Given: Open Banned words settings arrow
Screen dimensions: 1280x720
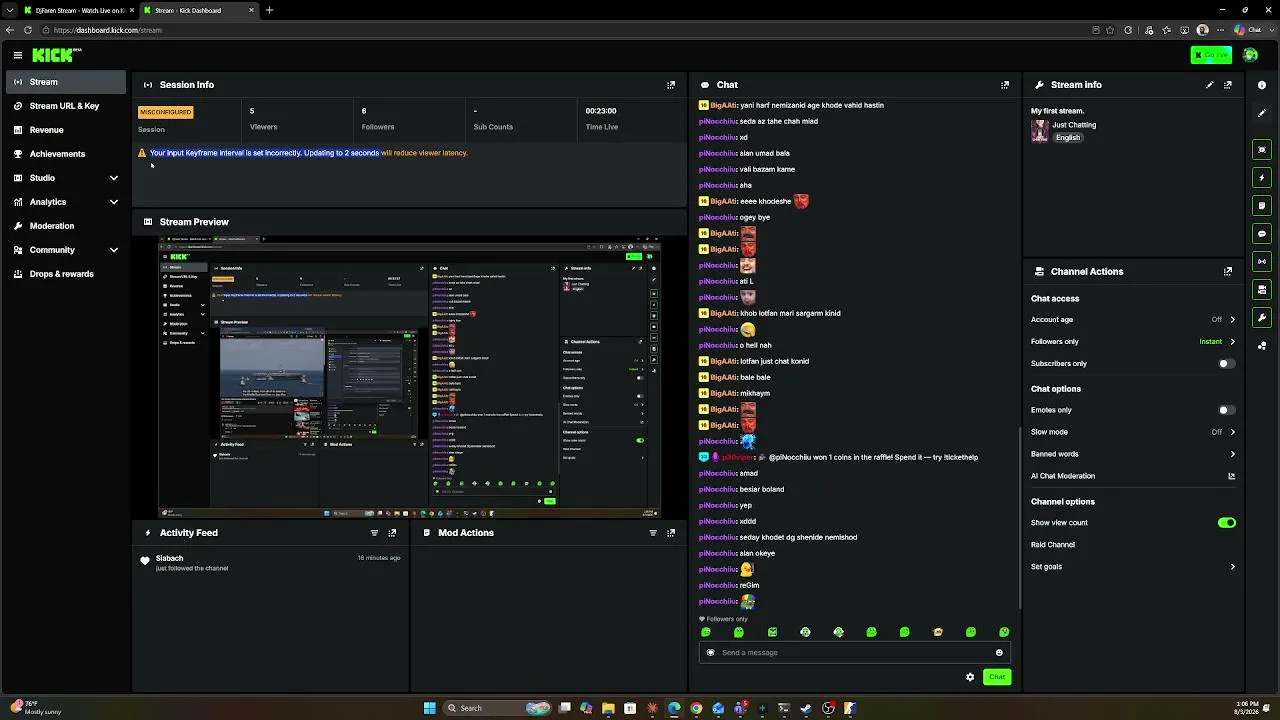Looking at the screenshot, I should [x=1232, y=454].
